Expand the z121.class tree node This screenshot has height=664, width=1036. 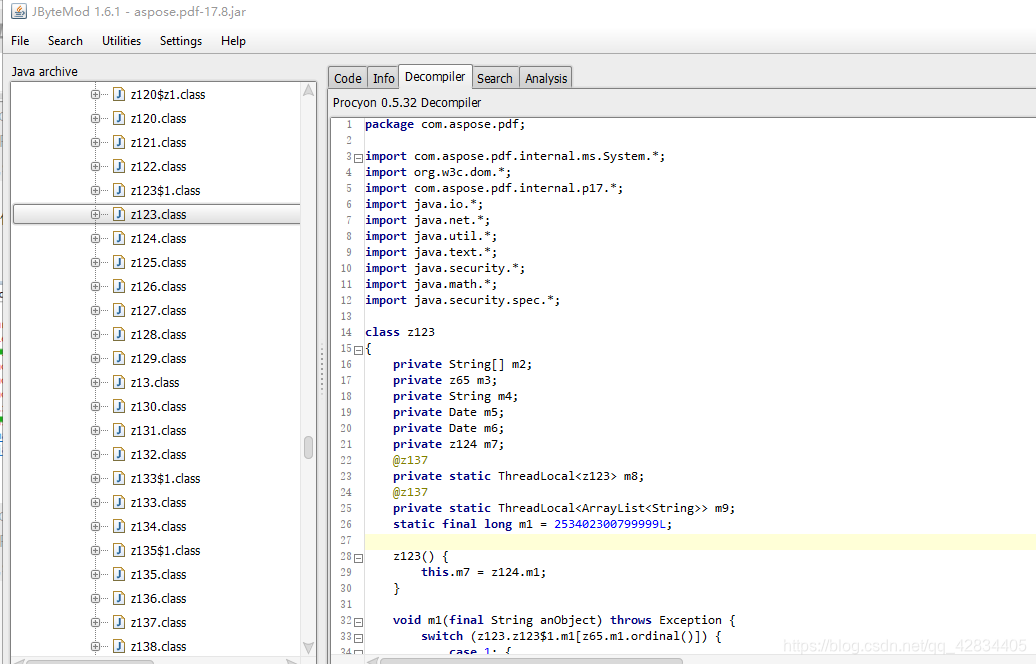coord(95,143)
